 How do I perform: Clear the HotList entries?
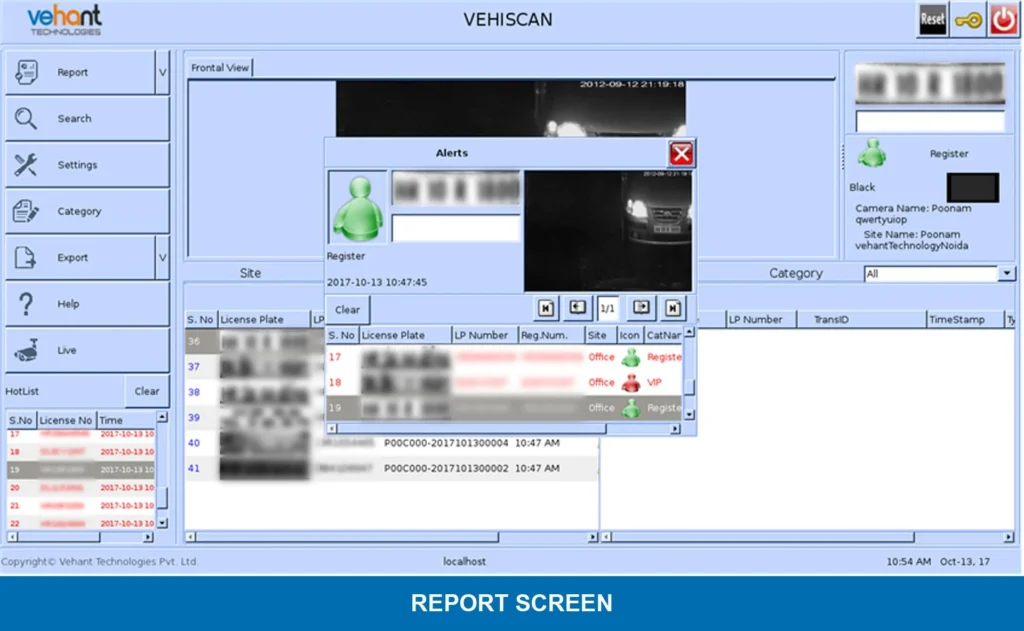point(147,391)
